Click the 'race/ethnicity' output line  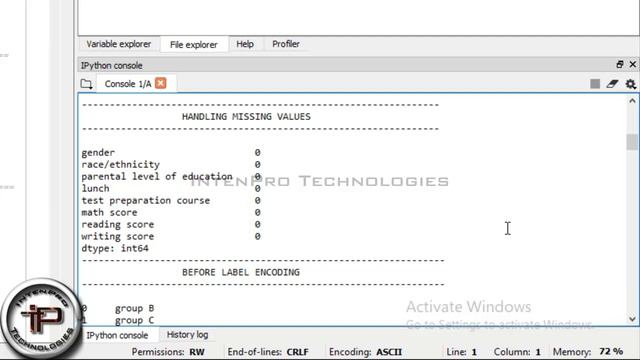coord(171,164)
